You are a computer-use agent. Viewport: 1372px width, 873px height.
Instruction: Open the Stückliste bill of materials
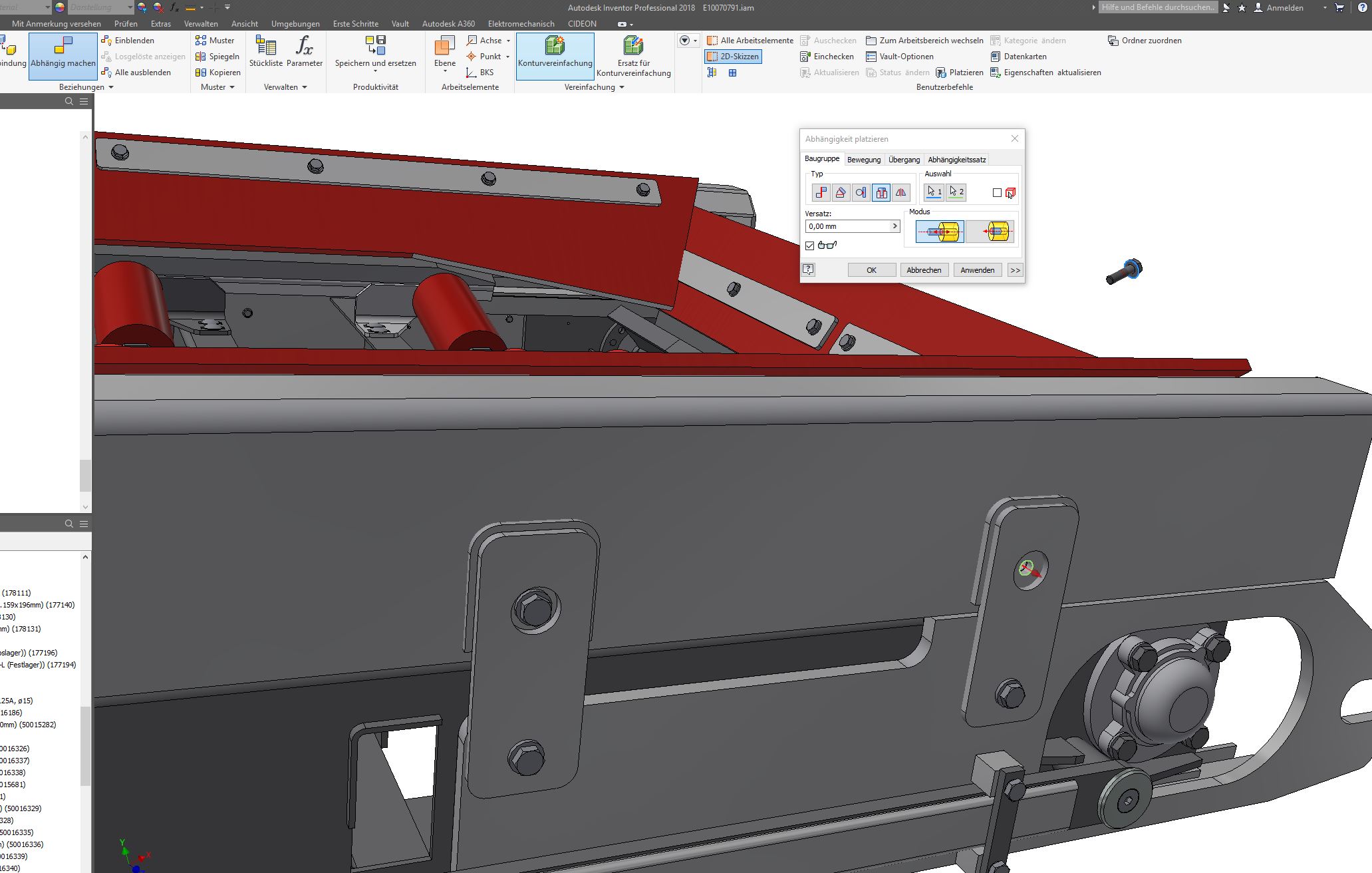(266, 52)
